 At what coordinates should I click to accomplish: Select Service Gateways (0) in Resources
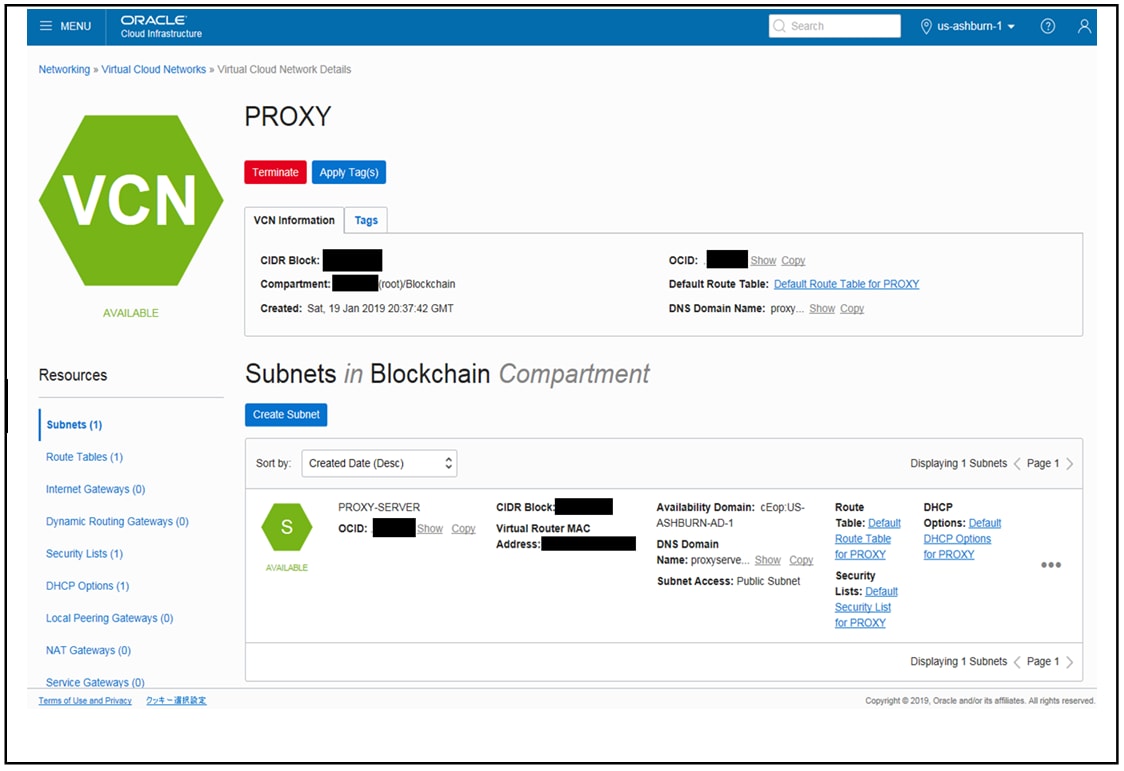(95, 681)
